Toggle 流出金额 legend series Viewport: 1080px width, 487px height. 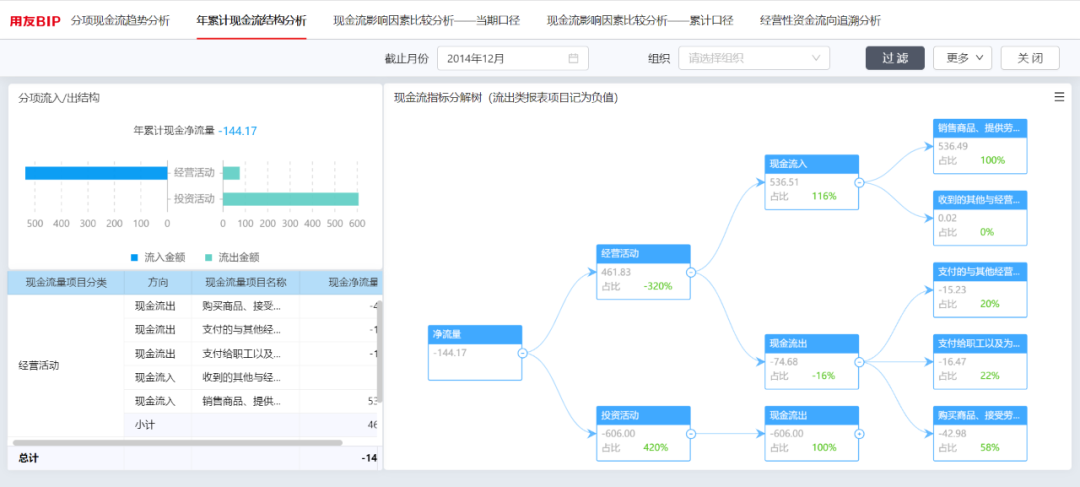point(232,257)
